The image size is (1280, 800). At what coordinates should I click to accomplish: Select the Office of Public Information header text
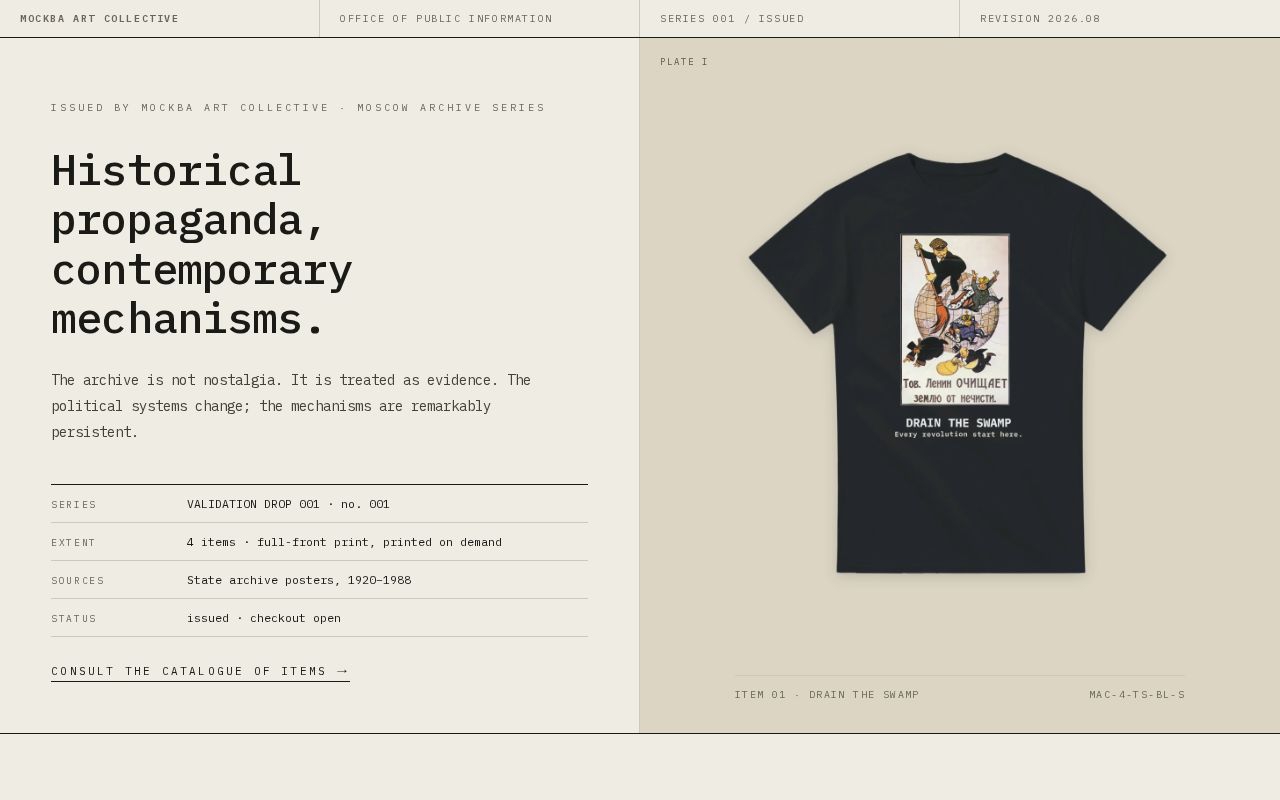446,19
